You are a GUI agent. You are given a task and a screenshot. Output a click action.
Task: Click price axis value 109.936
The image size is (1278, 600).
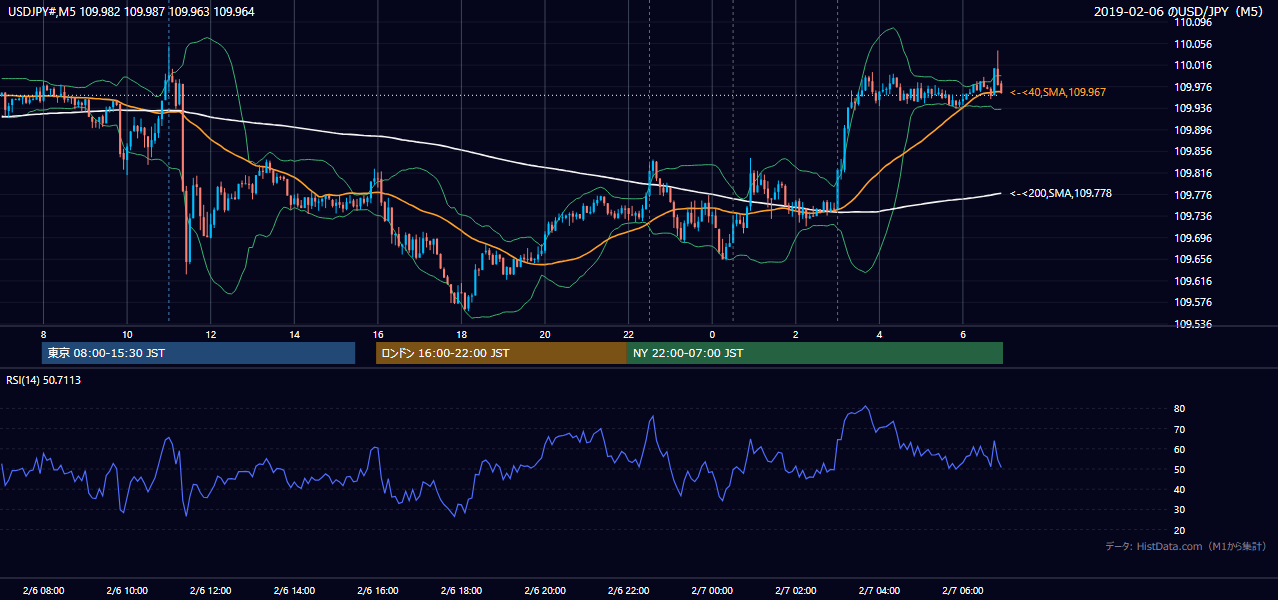[x=1194, y=108]
